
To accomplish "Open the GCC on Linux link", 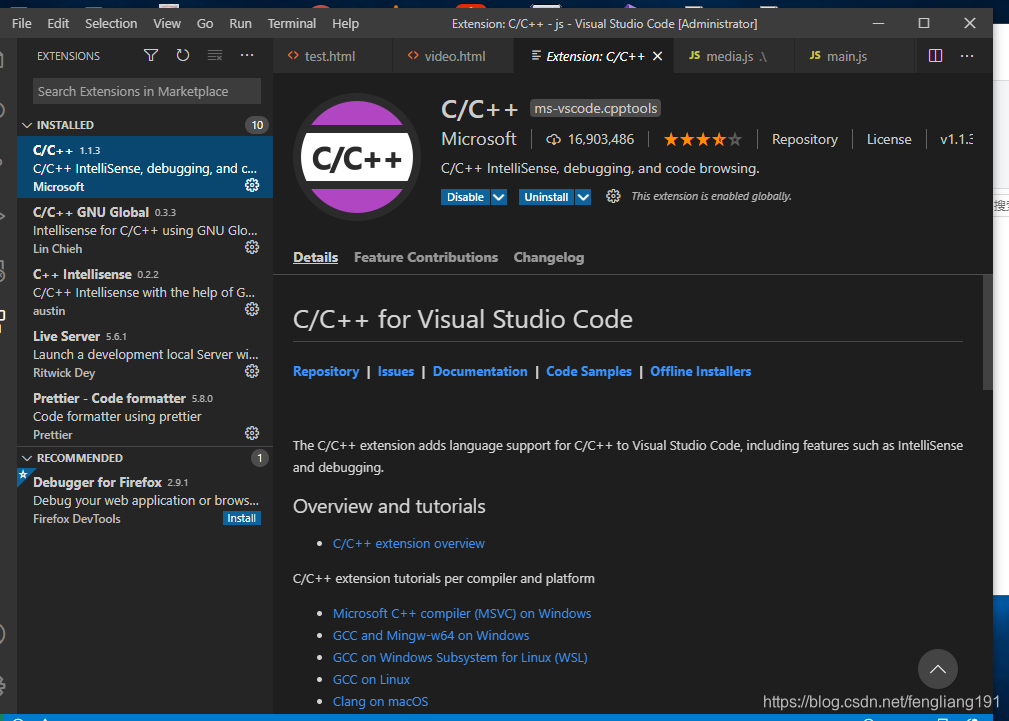I will pos(371,679).
